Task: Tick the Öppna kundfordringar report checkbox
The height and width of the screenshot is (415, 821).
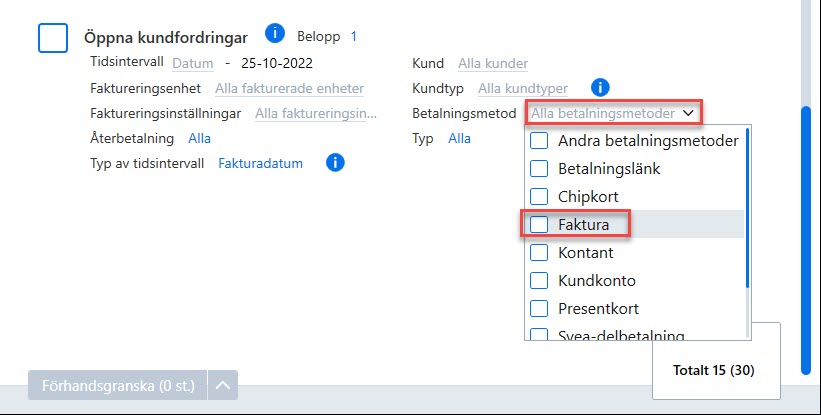Action: click(53, 38)
